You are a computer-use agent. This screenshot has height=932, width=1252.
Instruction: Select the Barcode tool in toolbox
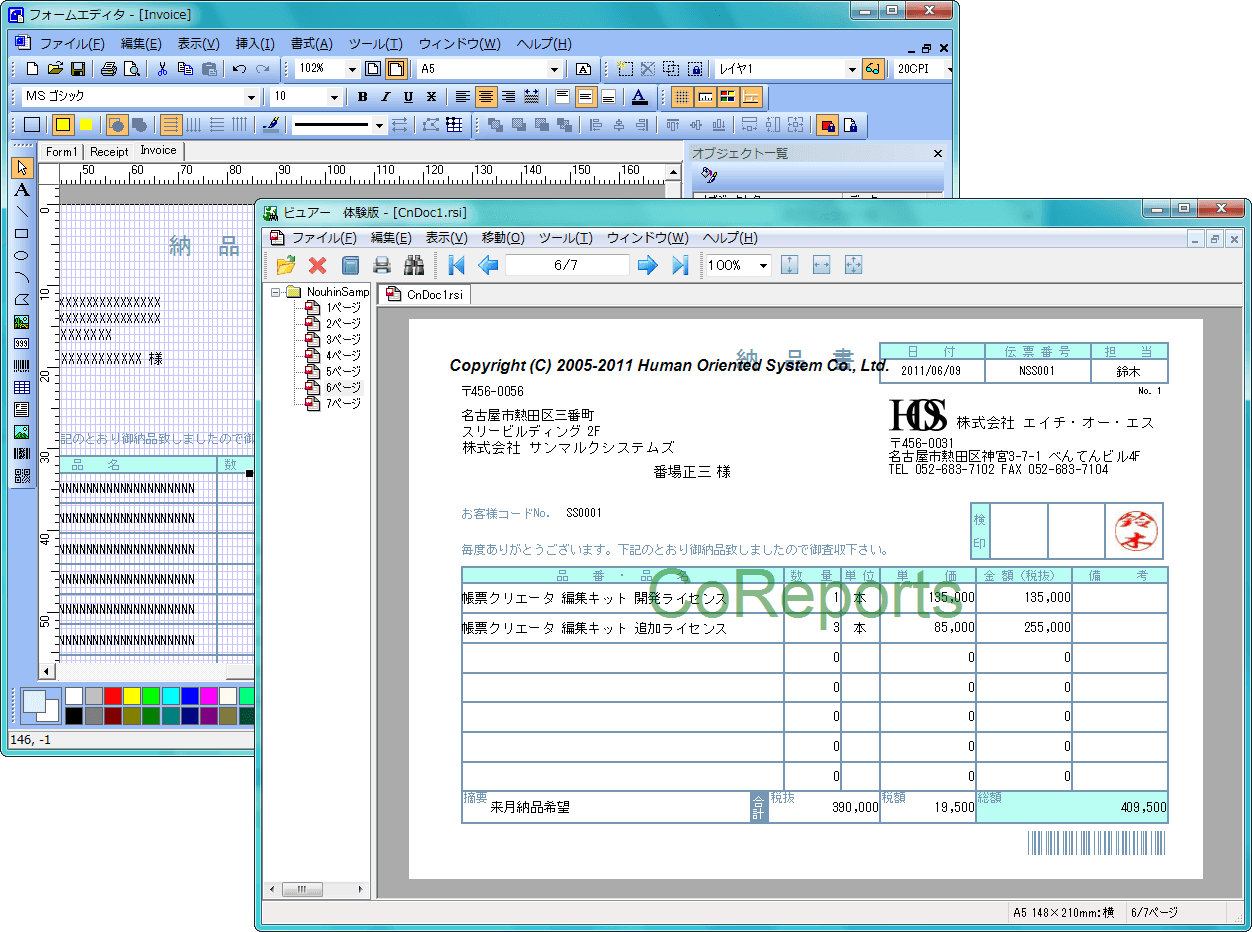tap(22, 365)
